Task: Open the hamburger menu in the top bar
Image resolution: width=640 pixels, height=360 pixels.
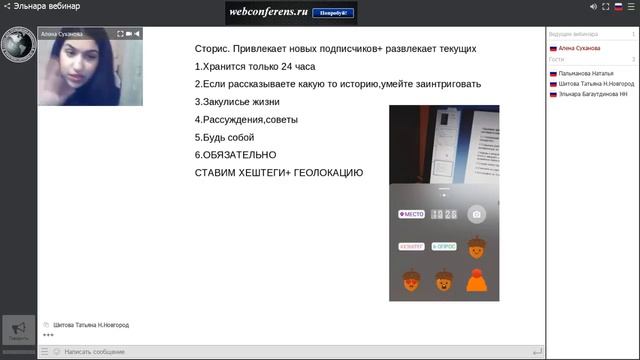Action: pos(631,7)
